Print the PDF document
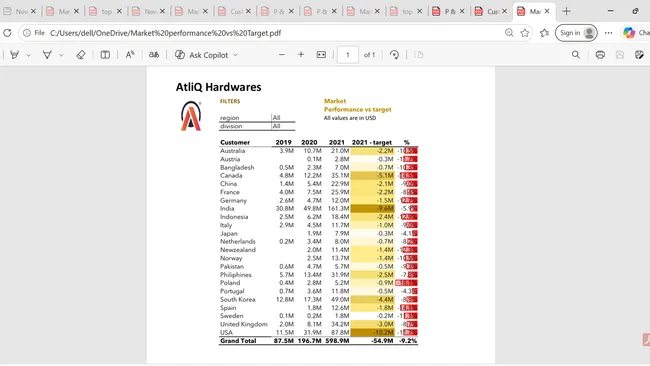 click(600, 55)
